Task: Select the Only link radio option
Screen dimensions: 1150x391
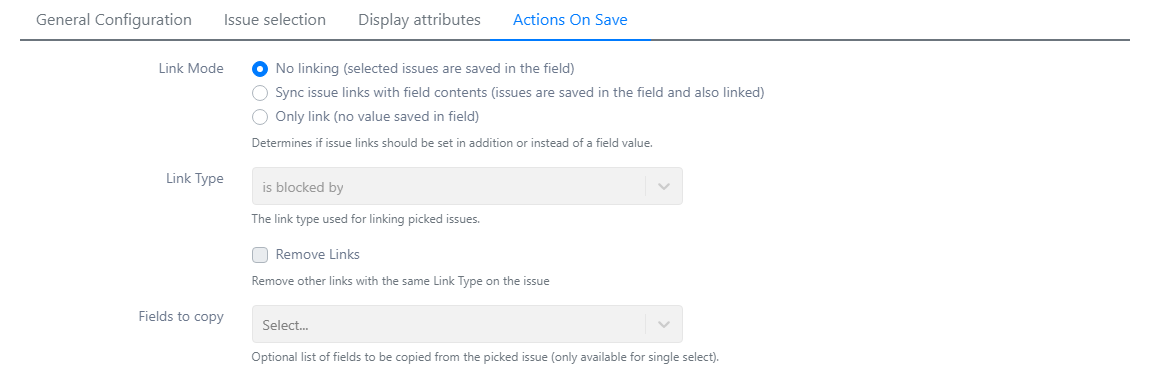Action: point(260,117)
